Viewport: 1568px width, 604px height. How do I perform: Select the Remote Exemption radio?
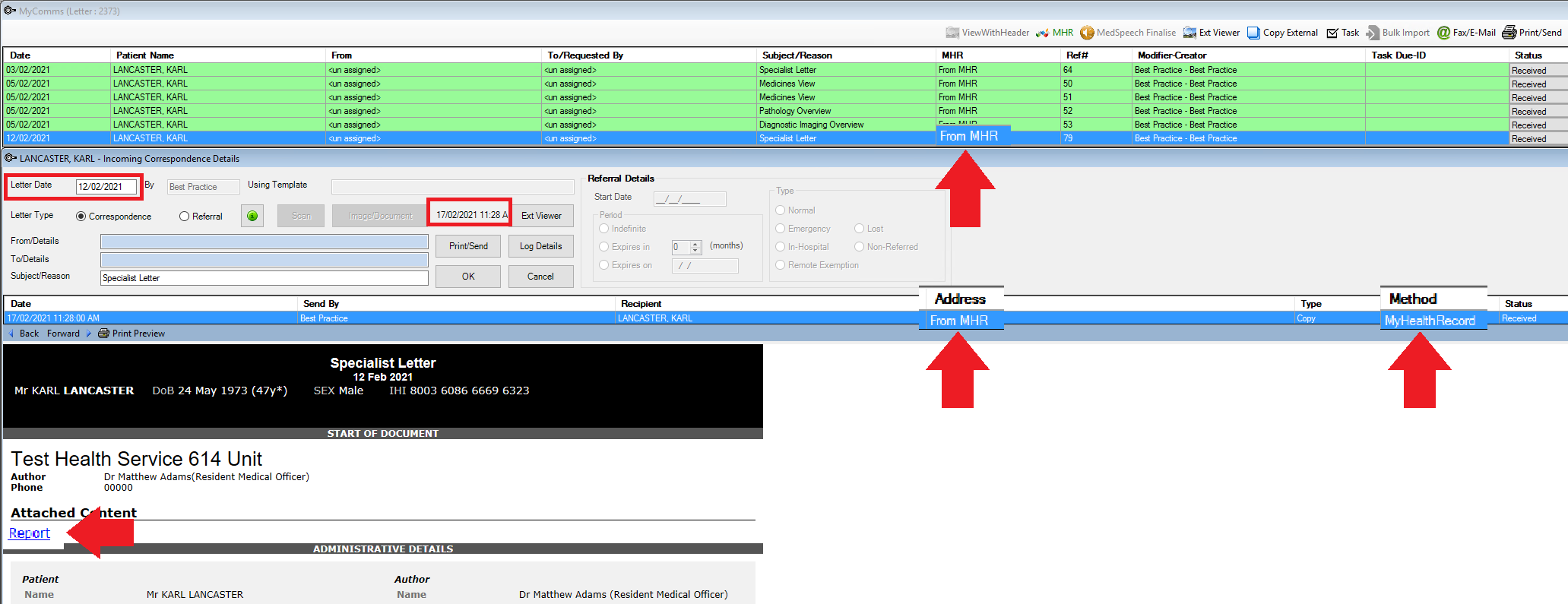[x=780, y=265]
